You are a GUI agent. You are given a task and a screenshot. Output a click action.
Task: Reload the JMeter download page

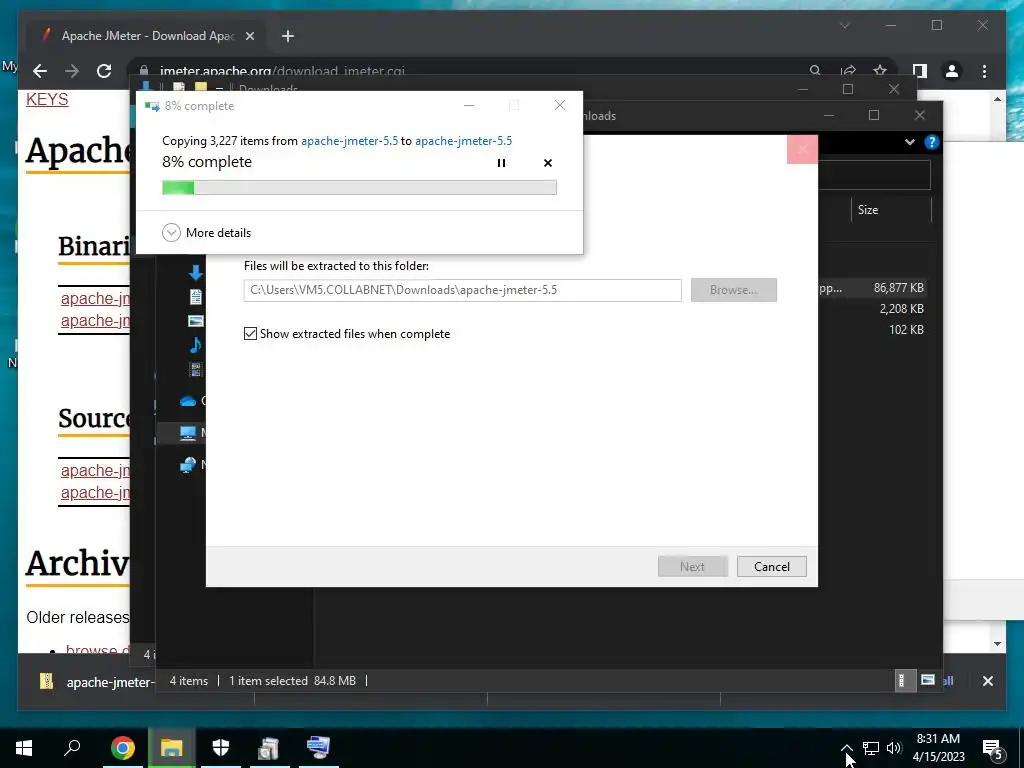pyautogui.click(x=104, y=71)
